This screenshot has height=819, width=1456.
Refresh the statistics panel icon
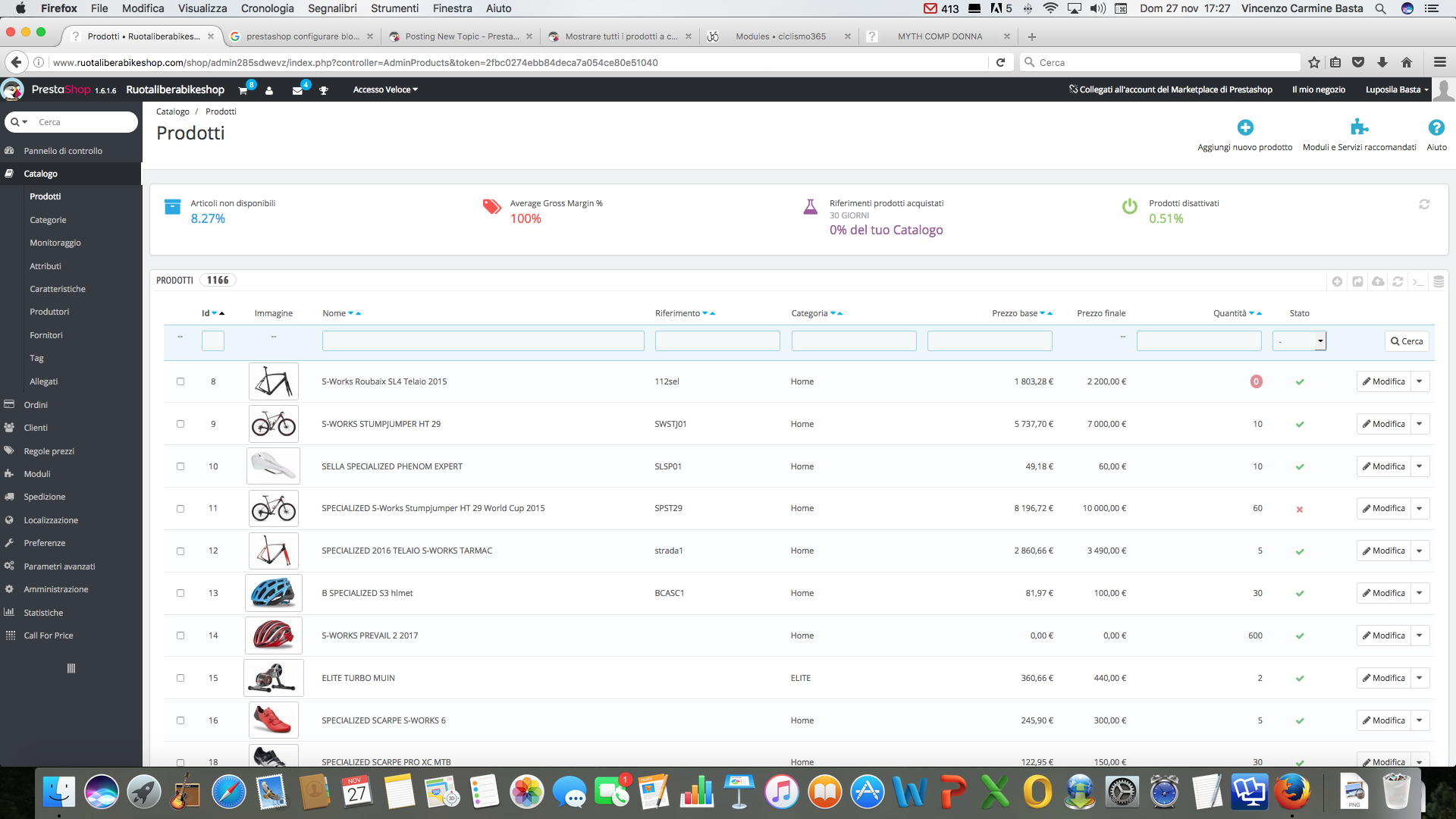click(1424, 205)
